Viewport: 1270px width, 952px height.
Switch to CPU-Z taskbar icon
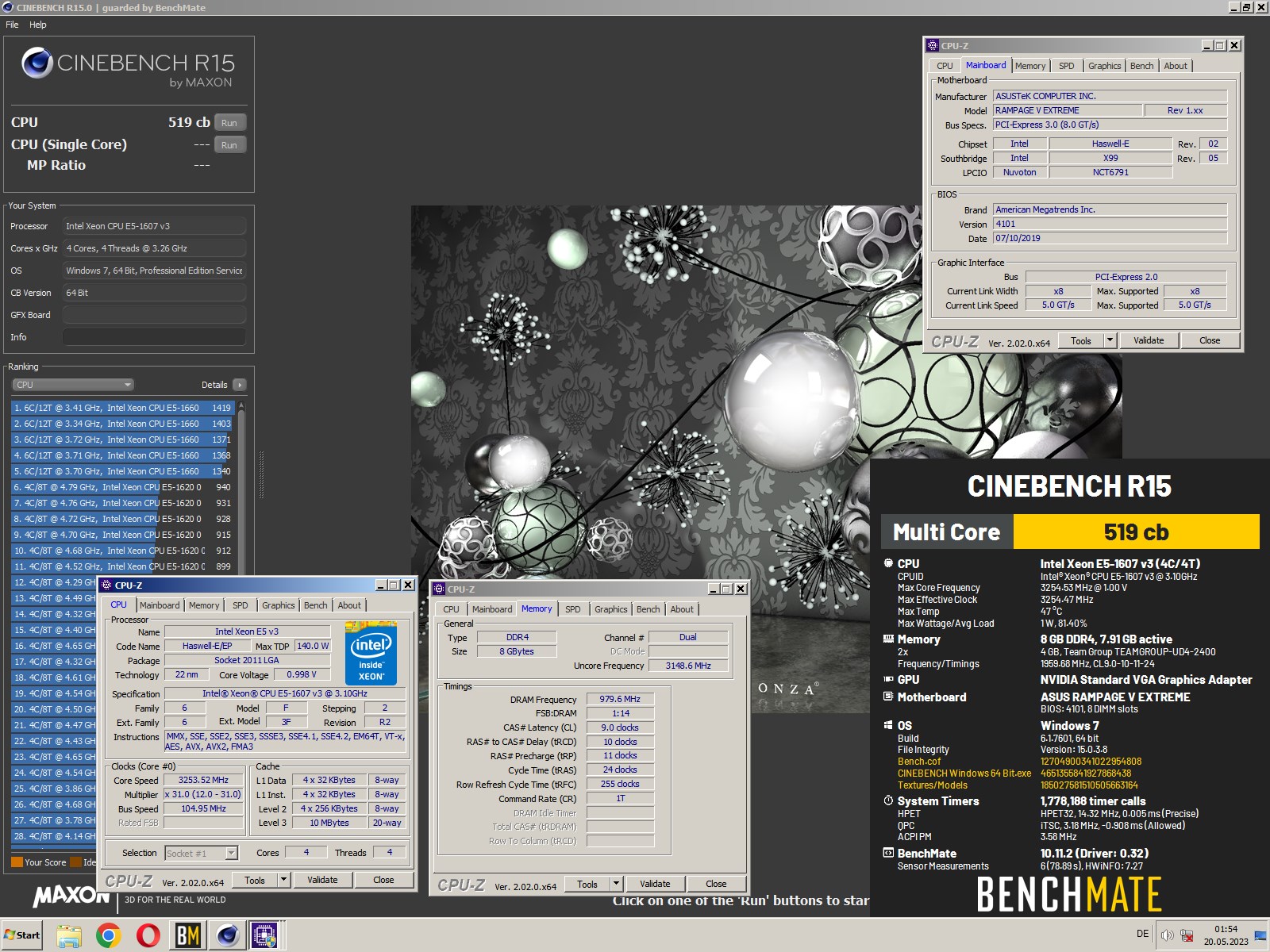point(264,936)
